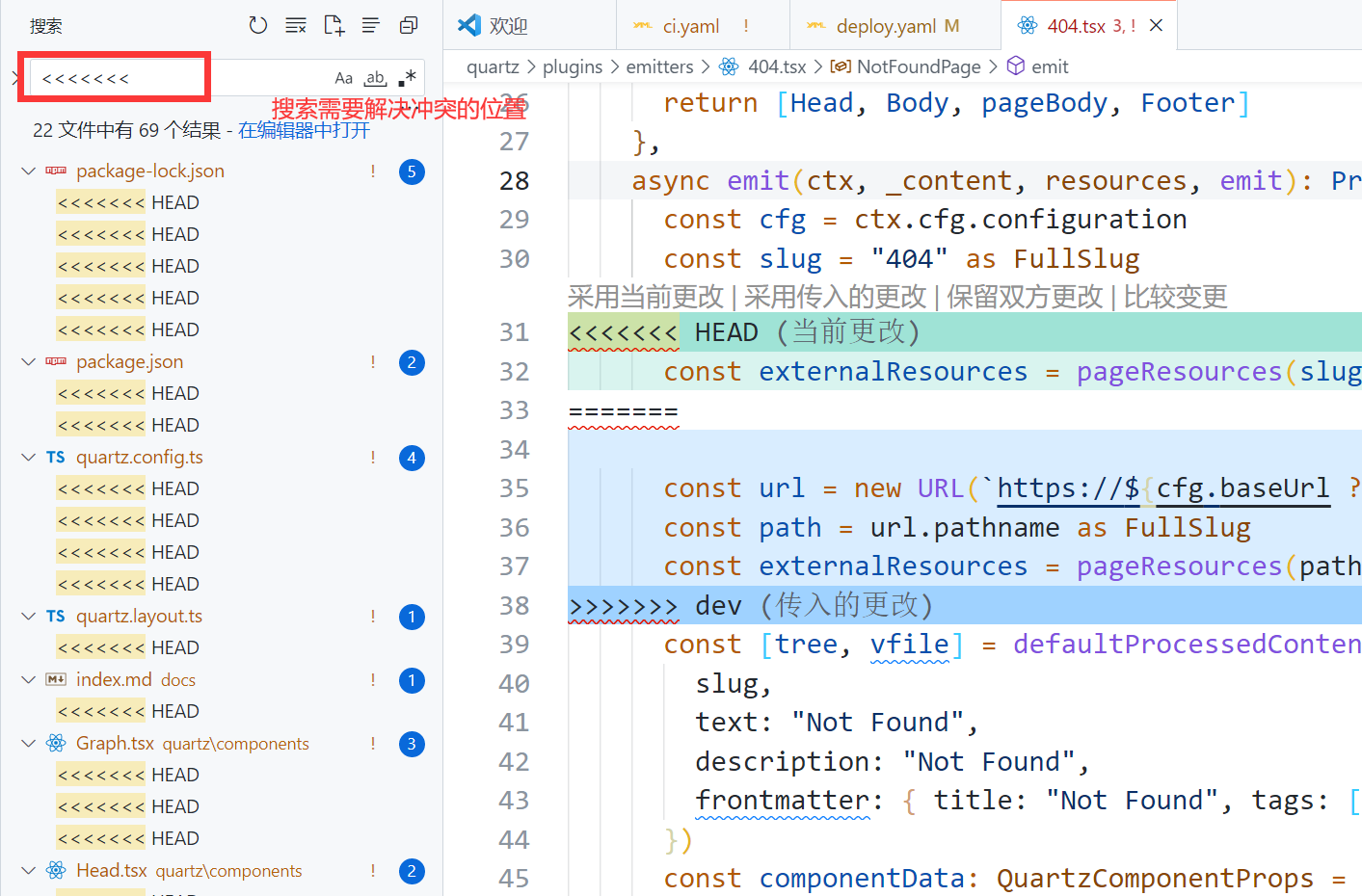The image size is (1362, 896).
Task: Toggle match case (Aa) option
Action: click(343, 78)
